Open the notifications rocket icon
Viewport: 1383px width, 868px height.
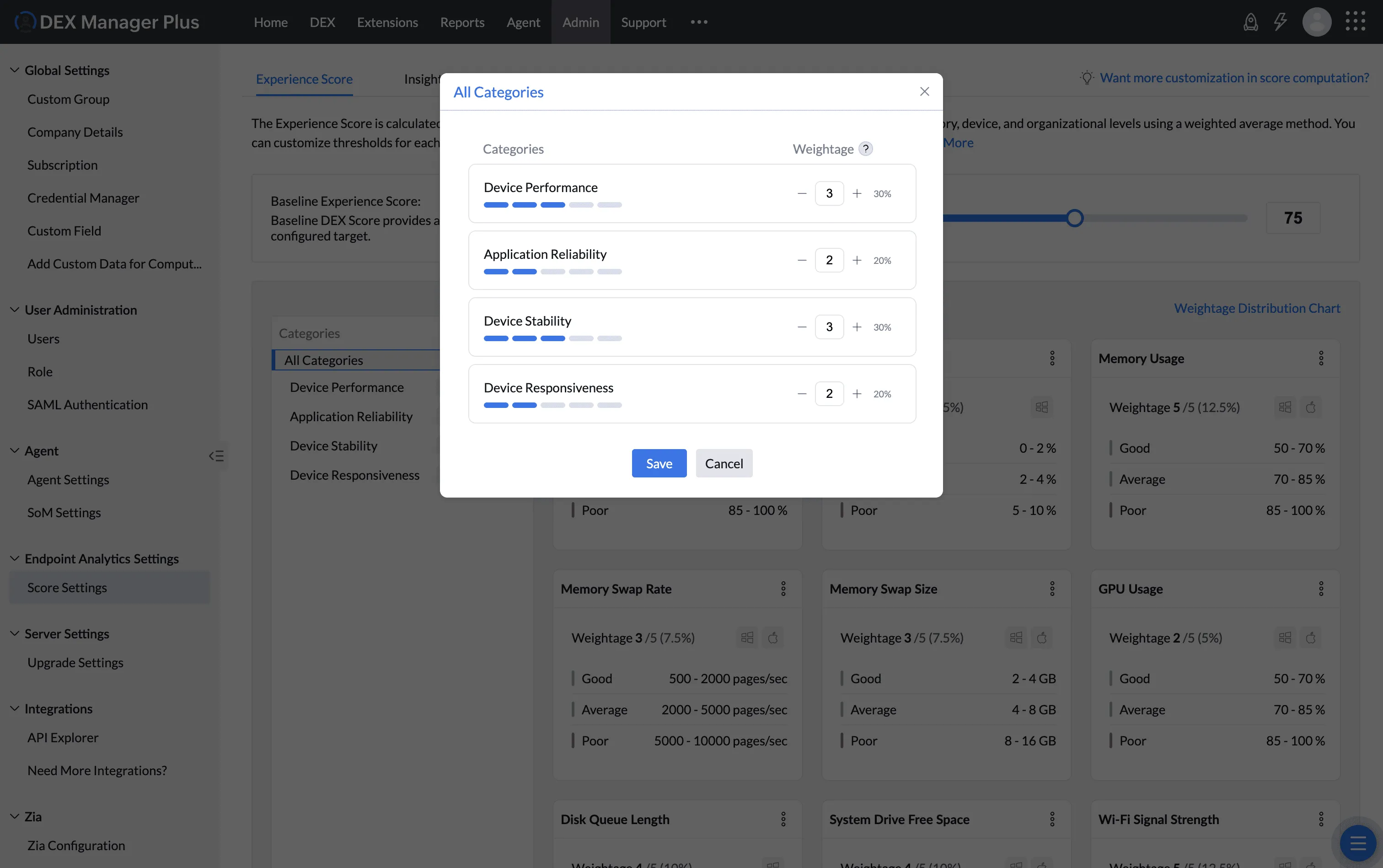click(x=1250, y=22)
